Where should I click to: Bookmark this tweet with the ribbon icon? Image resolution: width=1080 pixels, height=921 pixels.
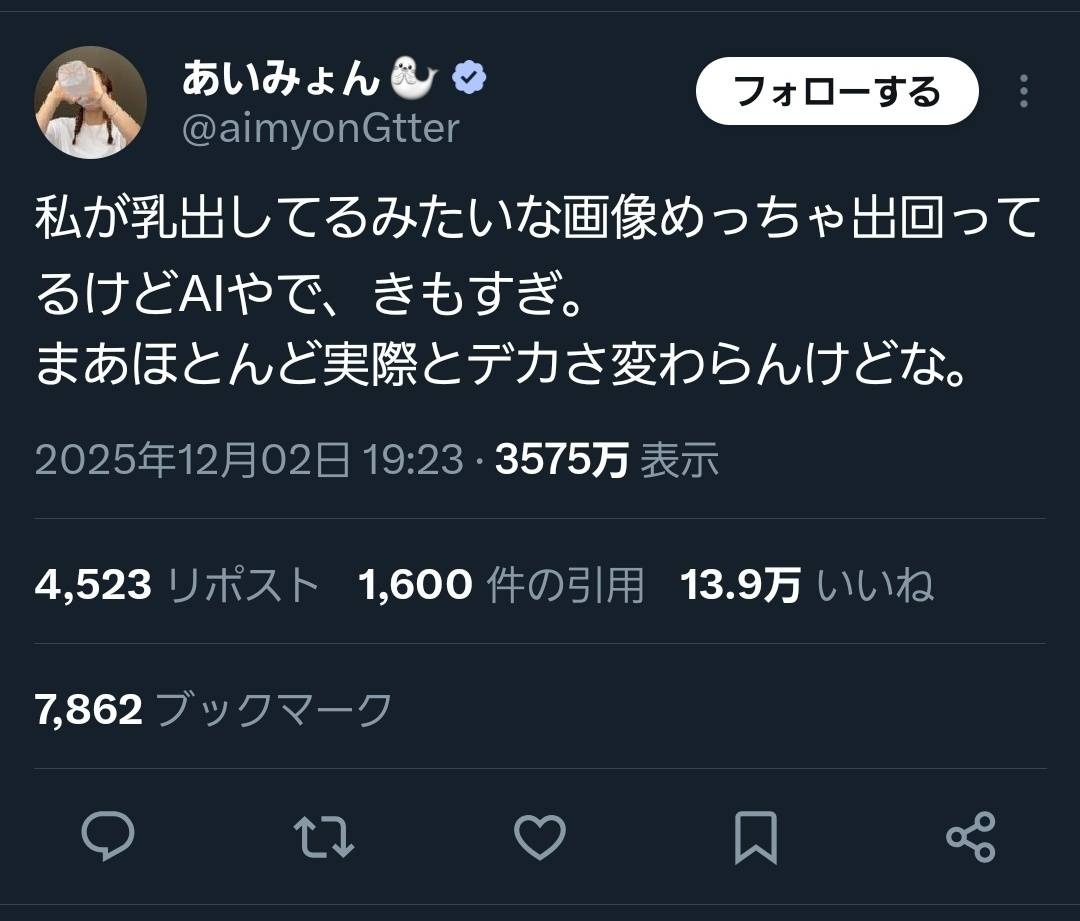[755, 837]
